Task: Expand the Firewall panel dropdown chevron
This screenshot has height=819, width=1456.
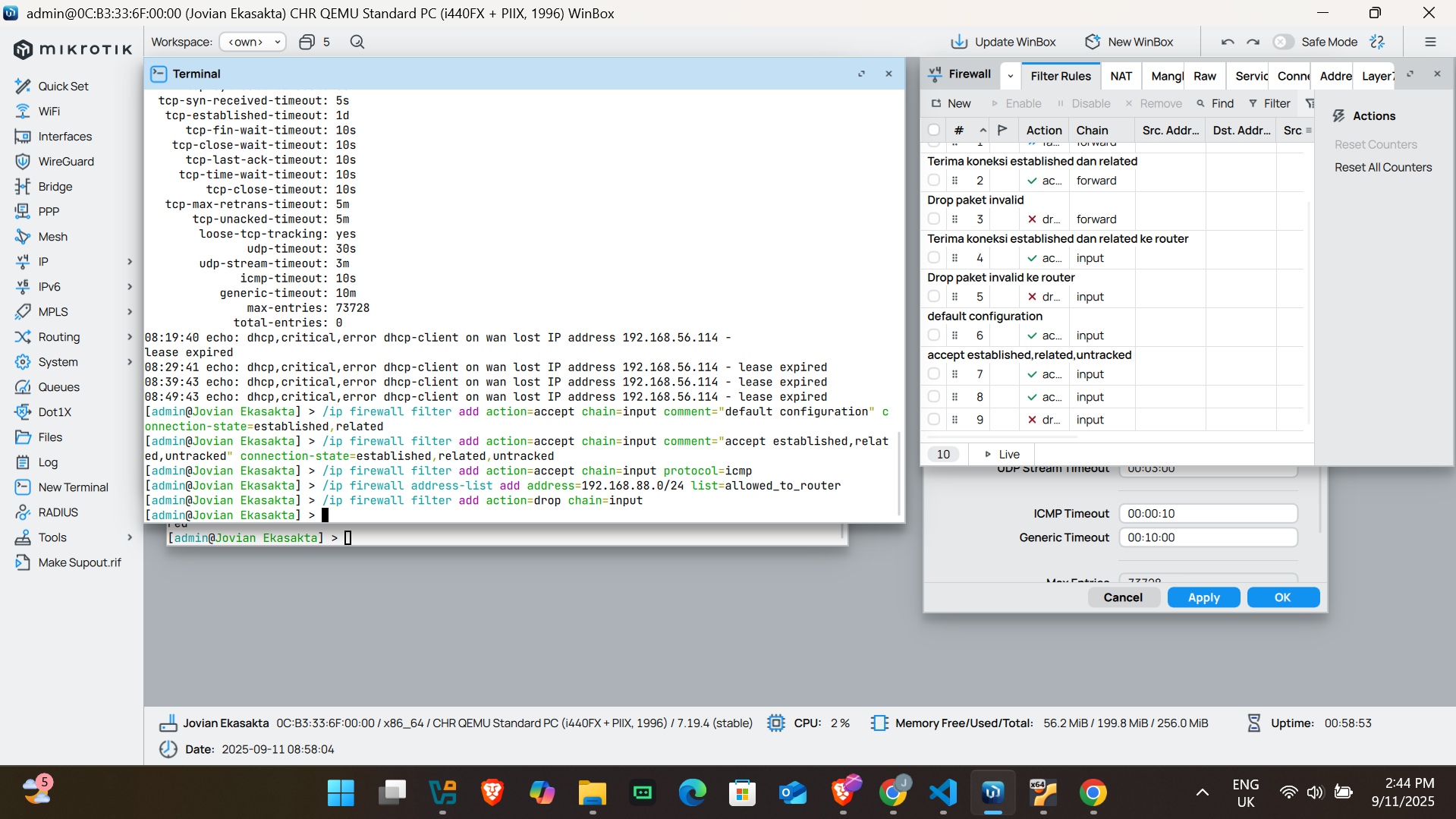Action: [x=1011, y=75]
